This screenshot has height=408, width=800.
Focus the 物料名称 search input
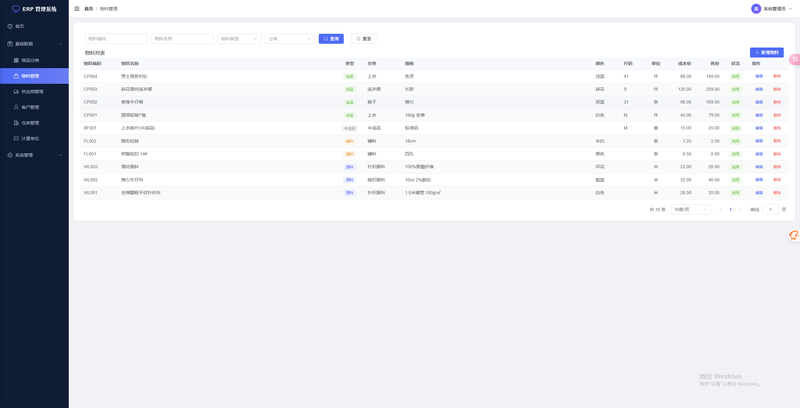(x=182, y=39)
